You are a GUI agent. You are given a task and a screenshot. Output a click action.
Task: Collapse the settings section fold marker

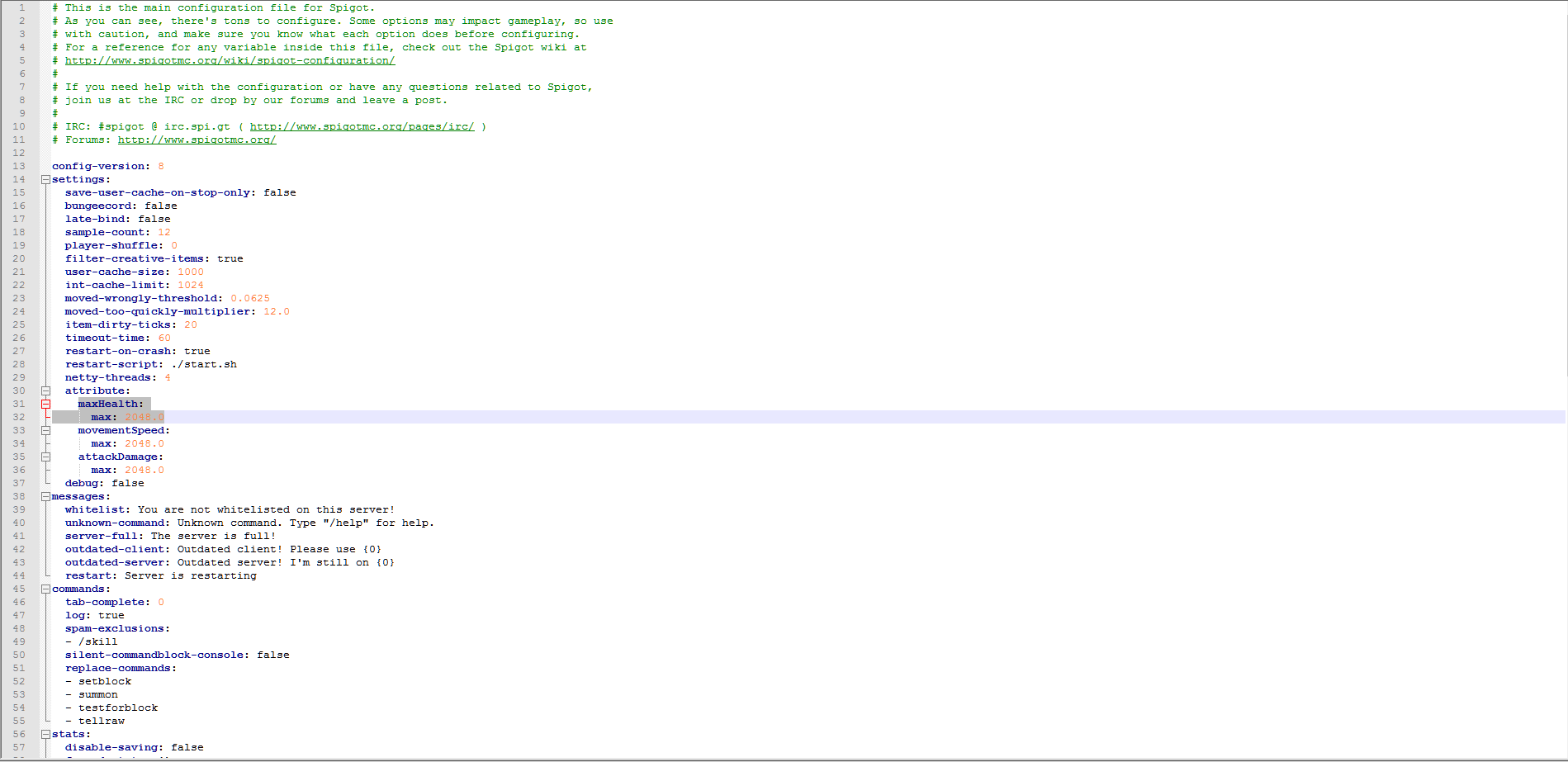coord(46,179)
